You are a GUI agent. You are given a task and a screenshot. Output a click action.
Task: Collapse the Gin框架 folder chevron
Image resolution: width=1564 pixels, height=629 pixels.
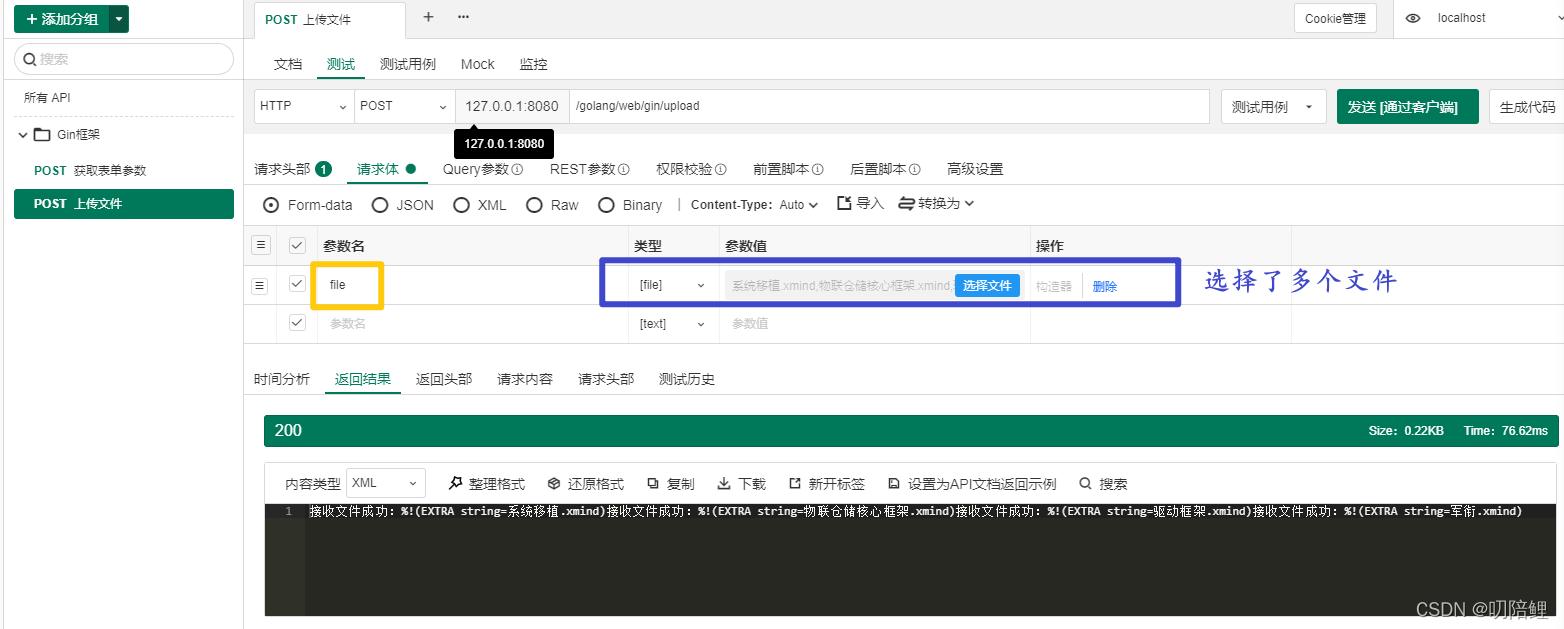[x=22, y=135]
